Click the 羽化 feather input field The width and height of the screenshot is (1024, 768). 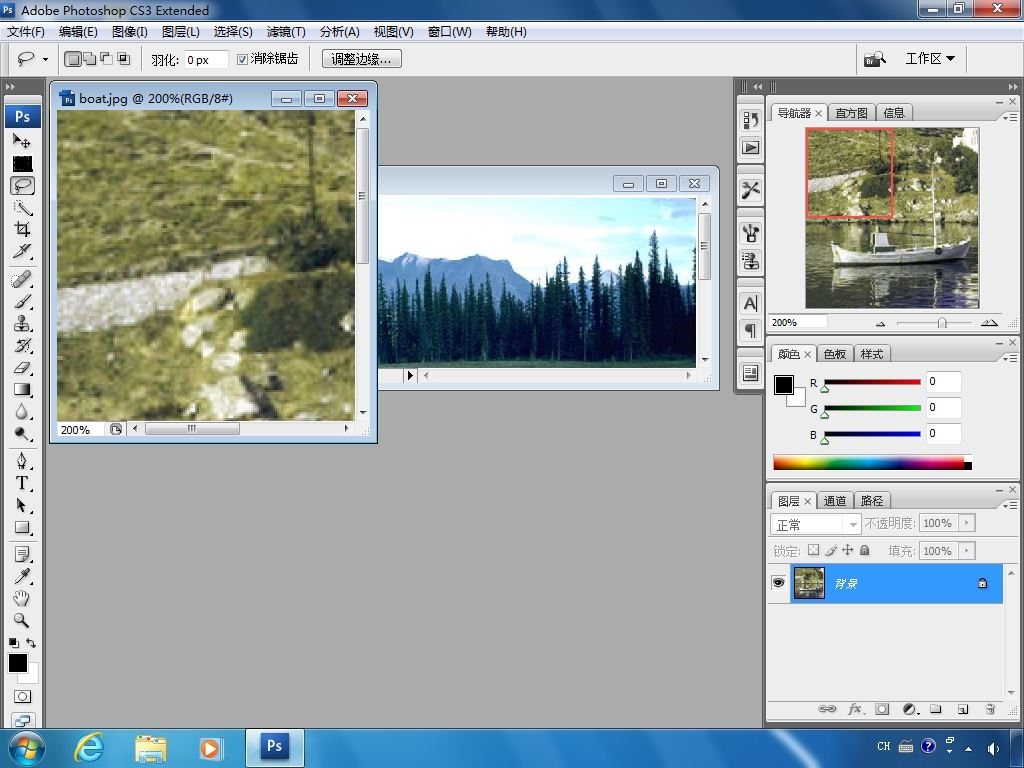point(206,59)
